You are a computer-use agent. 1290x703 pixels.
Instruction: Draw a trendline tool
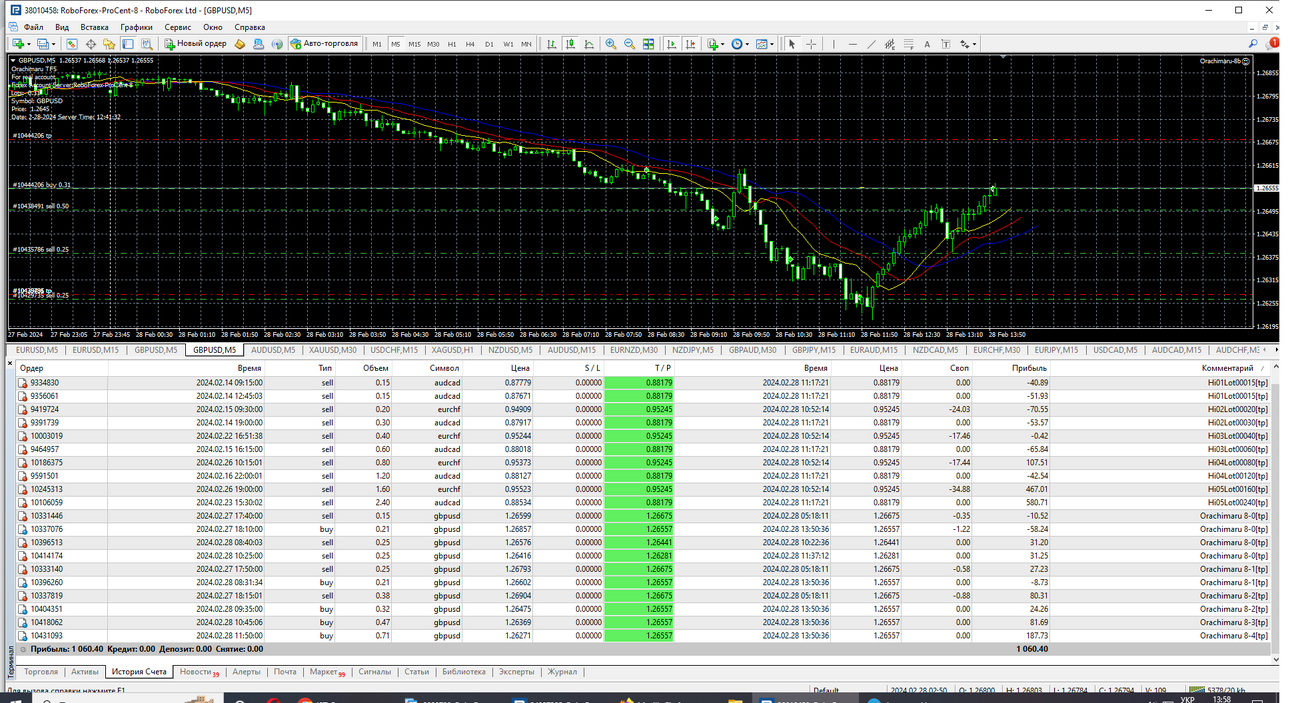point(871,44)
